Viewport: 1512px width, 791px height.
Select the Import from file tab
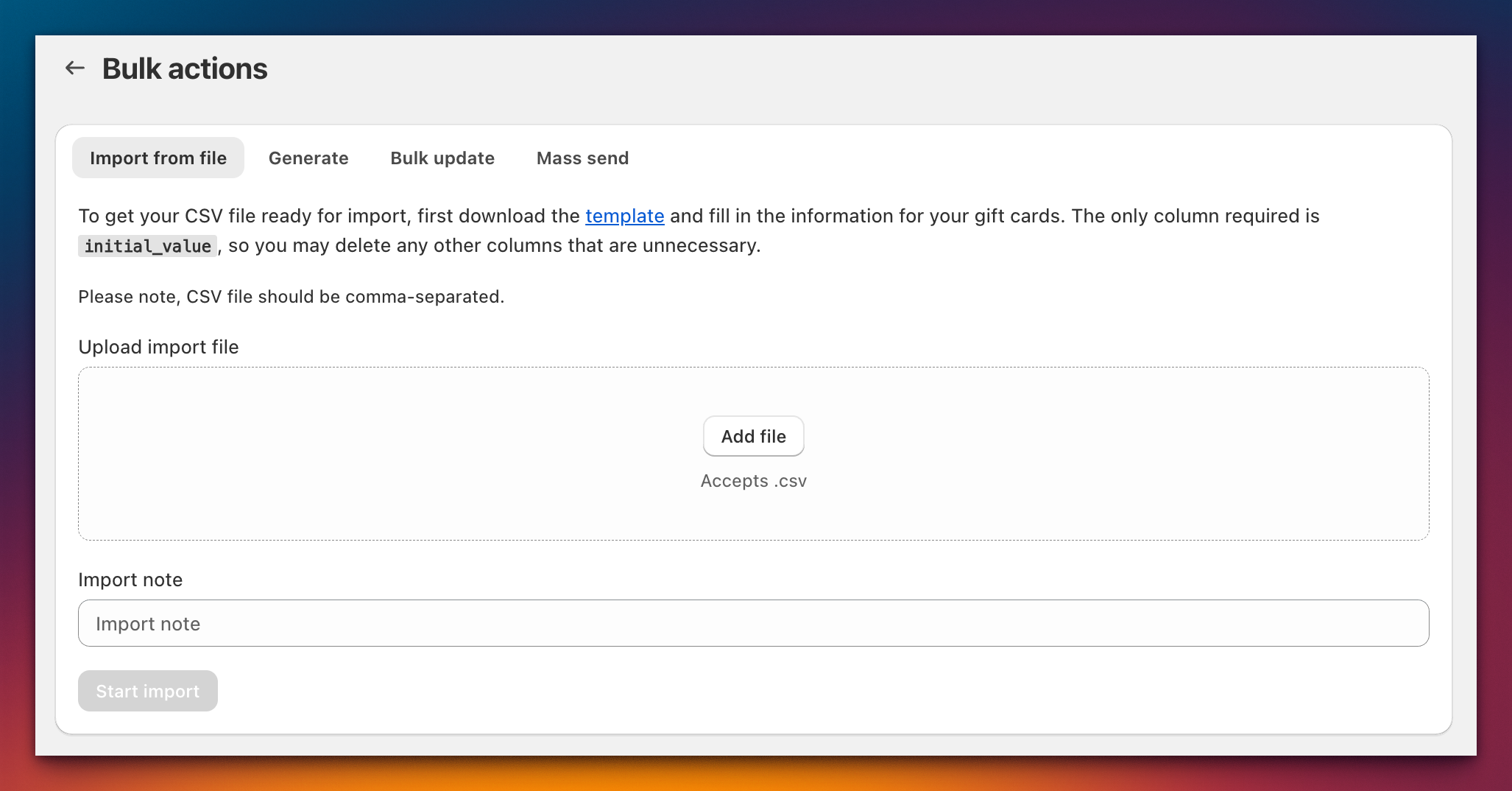[x=158, y=158]
